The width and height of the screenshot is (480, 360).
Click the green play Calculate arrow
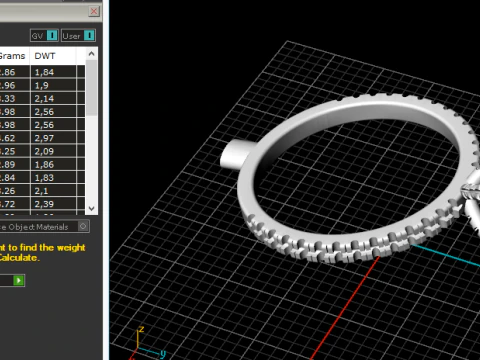click(x=19, y=281)
